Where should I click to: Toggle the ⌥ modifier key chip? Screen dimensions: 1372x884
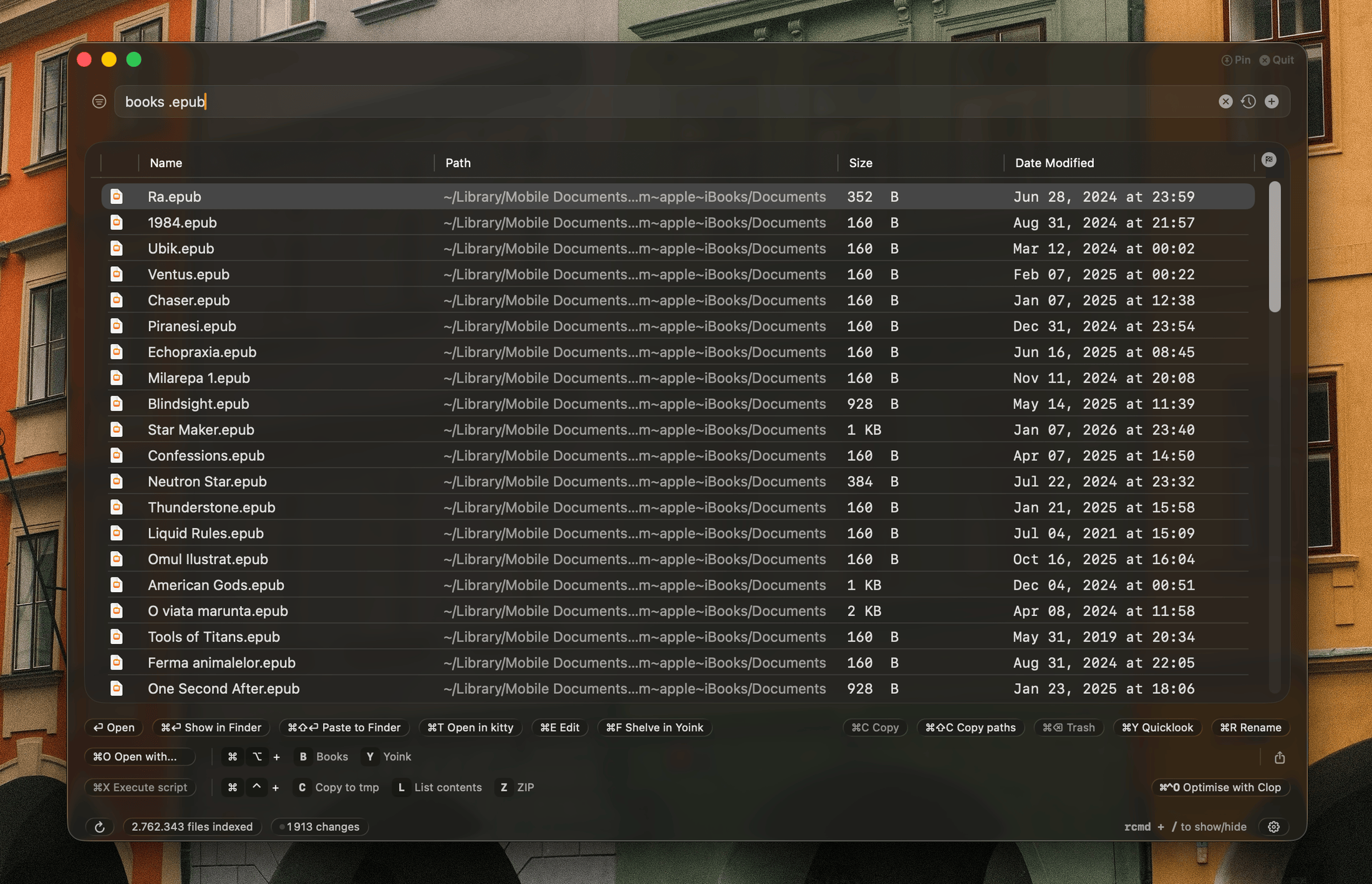pos(257,756)
